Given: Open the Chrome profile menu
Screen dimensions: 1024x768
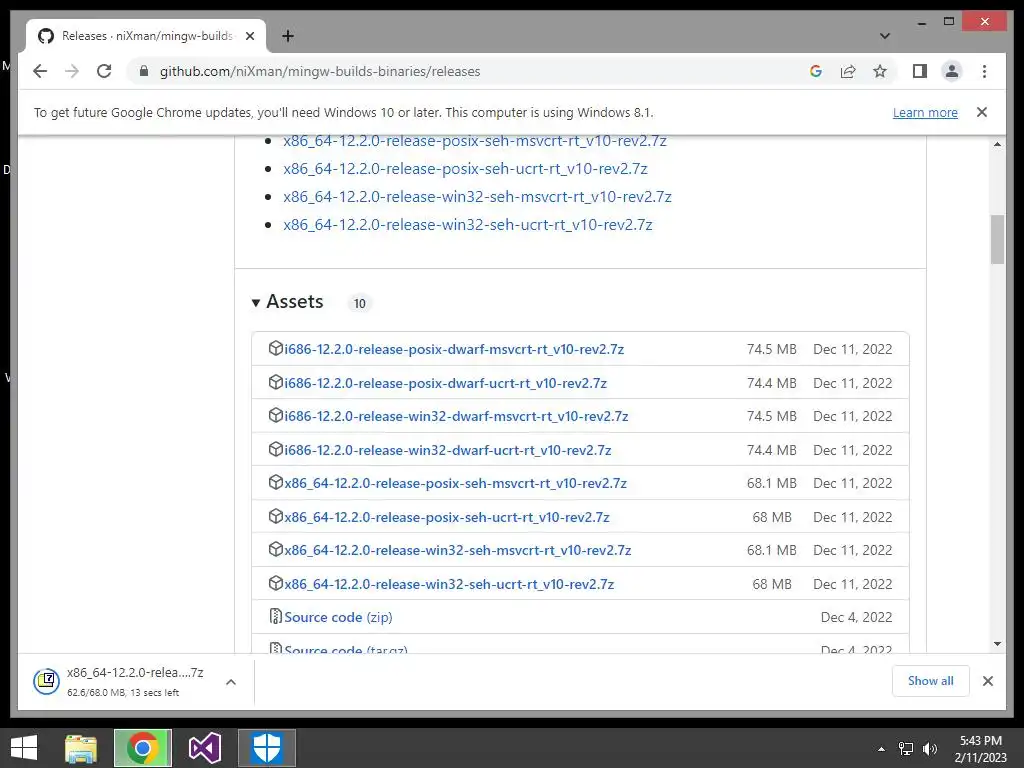Looking at the screenshot, I should coord(952,71).
